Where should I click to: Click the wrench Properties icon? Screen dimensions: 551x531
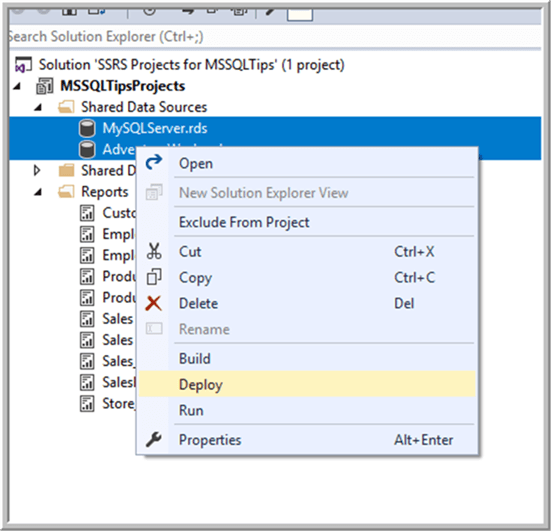[154, 439]
